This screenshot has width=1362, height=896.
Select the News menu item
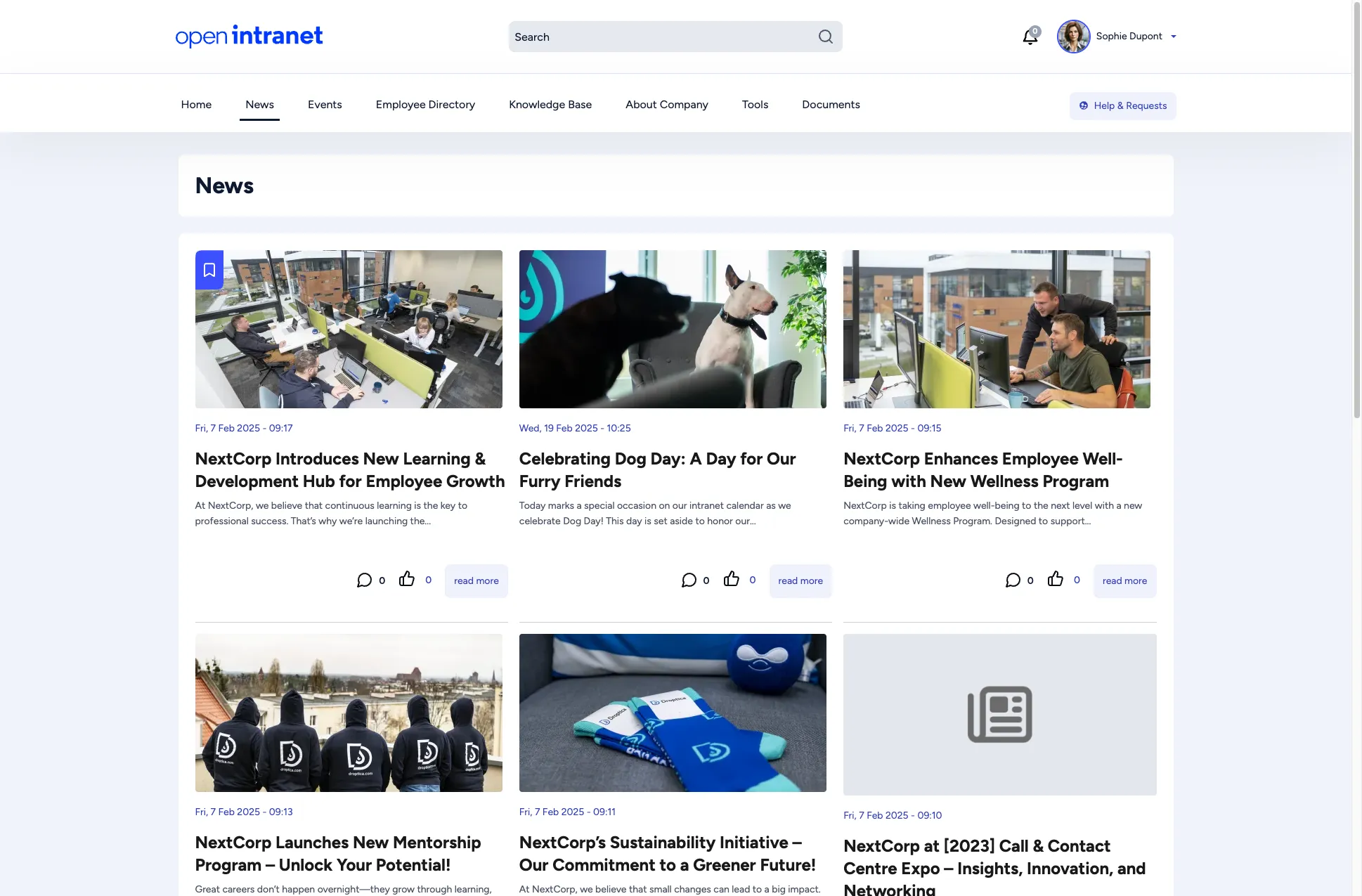click(259, 104)
